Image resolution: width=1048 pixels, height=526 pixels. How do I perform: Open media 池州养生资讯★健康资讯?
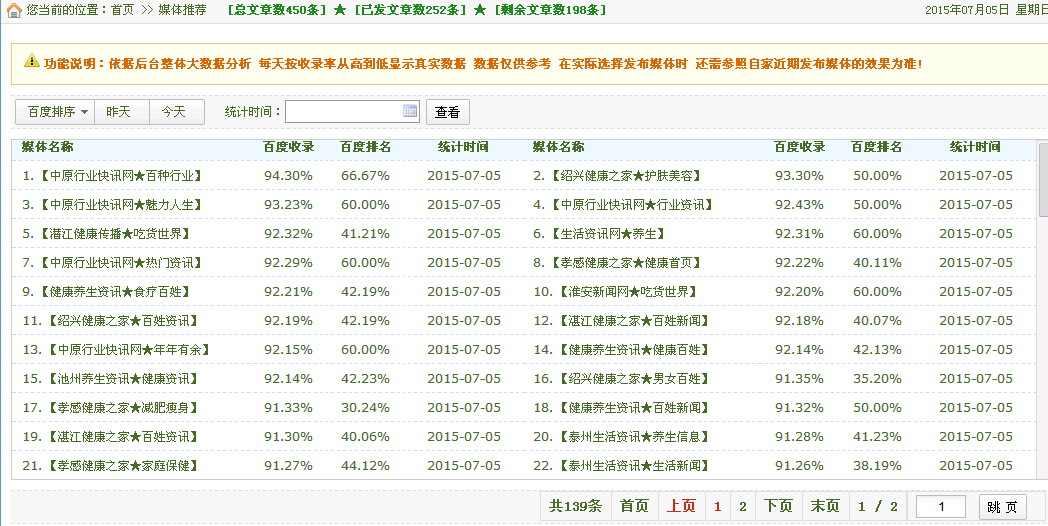[122, 378]
